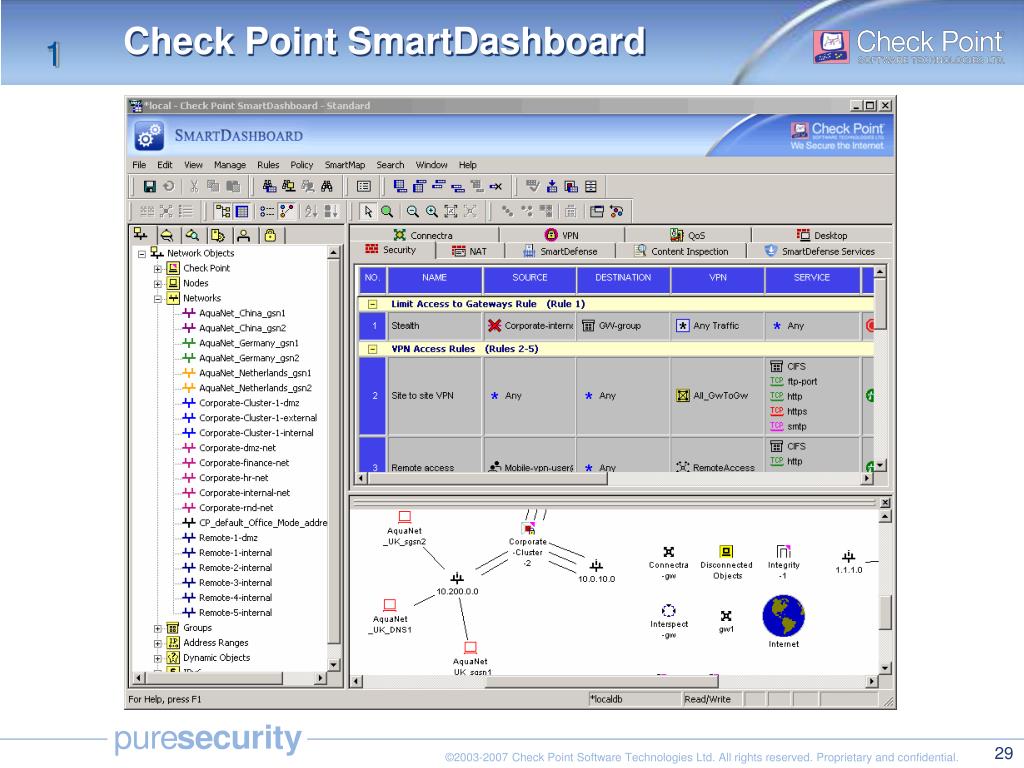1024x768 pixels.
Task: Open the Policy menu
Action: (x=302, y=165)
